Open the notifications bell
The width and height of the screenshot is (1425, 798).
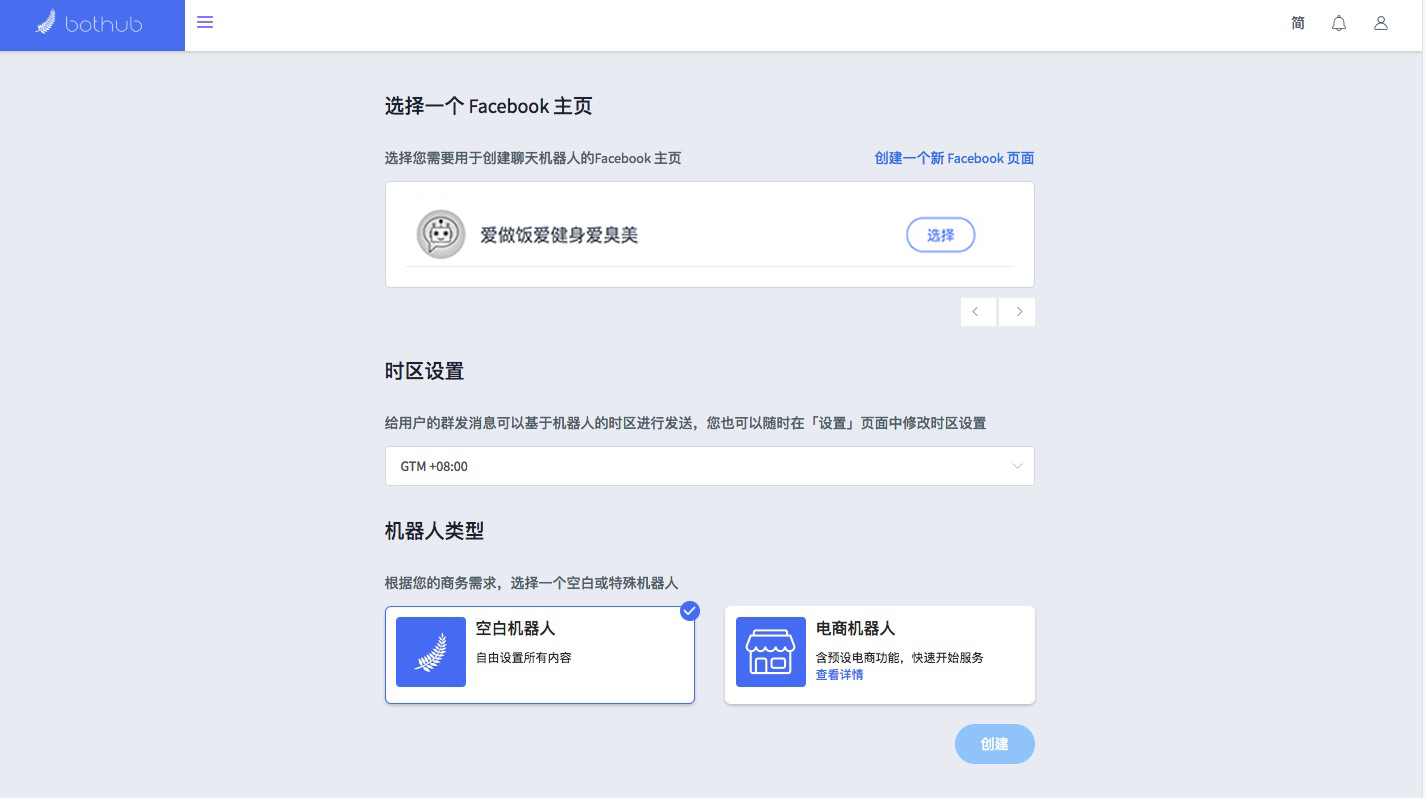pos(1339,23)
